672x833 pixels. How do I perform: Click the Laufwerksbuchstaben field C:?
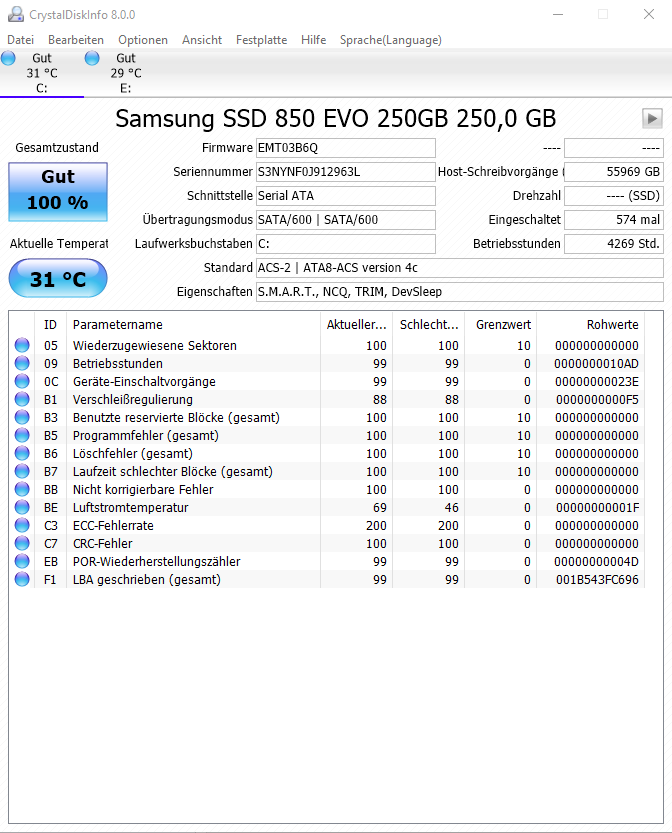346,244
